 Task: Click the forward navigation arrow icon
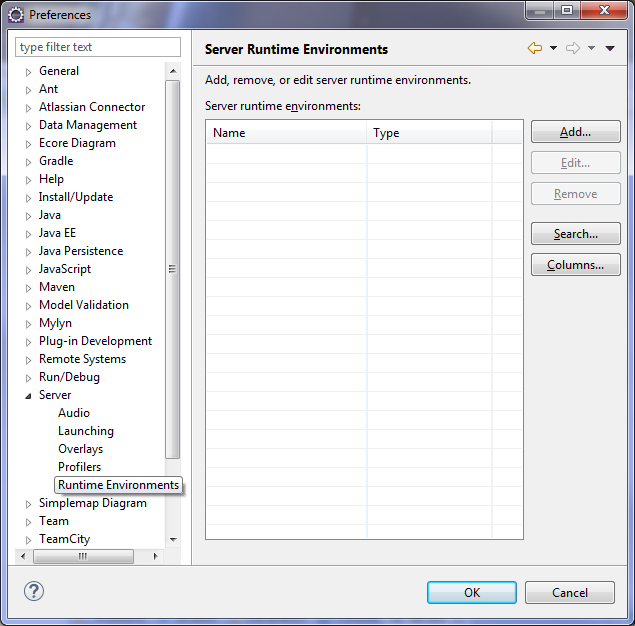click(573, 48)
